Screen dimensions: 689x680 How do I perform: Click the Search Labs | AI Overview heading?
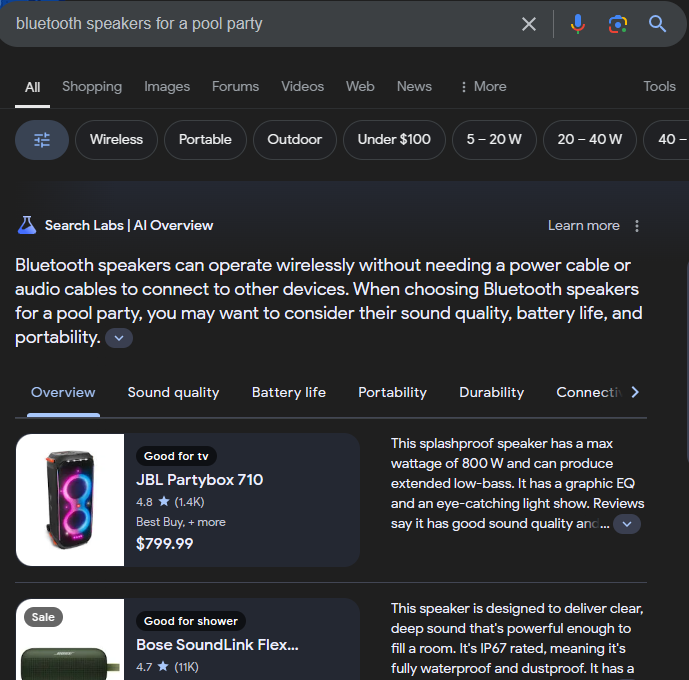[x=129, y=225]
